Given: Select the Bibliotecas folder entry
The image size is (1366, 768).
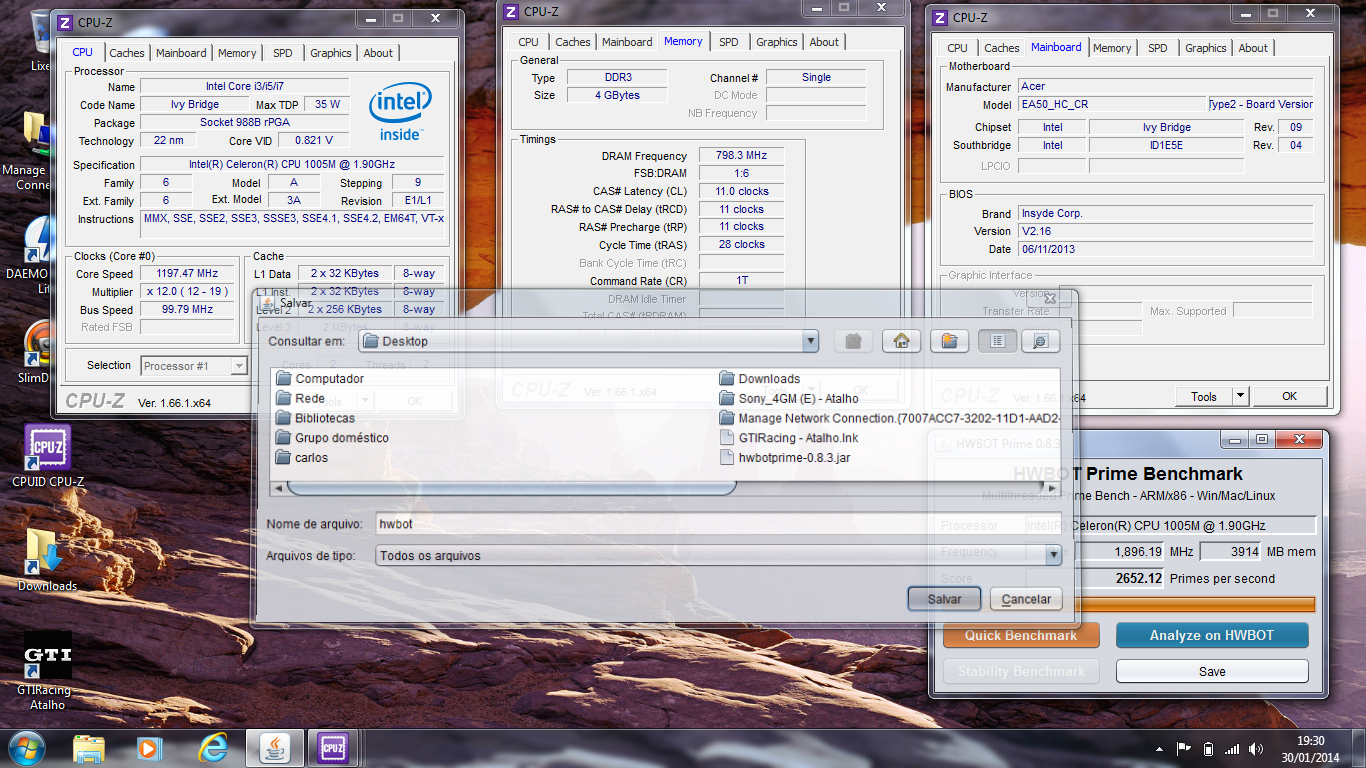Looking at the screenshot, I should point(315,418).
